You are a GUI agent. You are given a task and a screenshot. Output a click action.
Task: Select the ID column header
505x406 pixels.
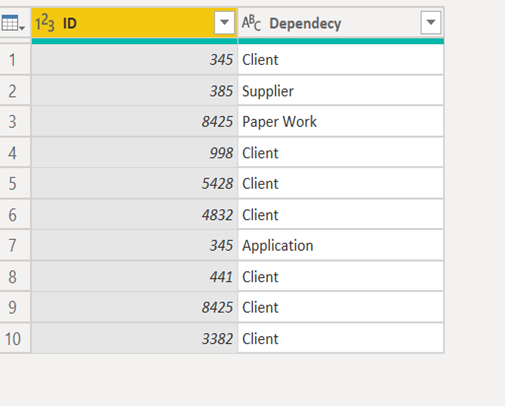coord(134,23)
